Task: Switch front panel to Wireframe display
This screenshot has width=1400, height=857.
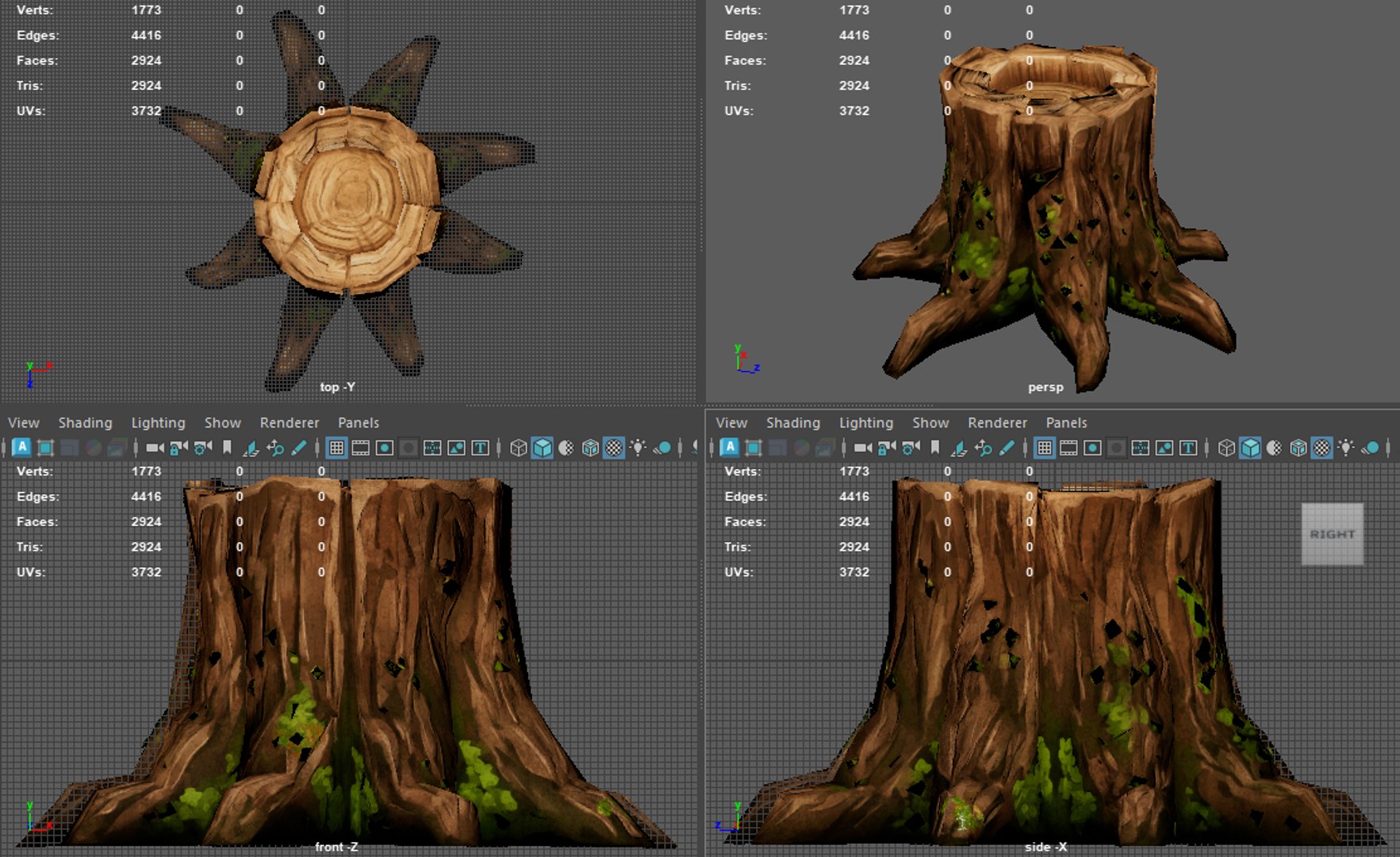Action: click(518, 448)
